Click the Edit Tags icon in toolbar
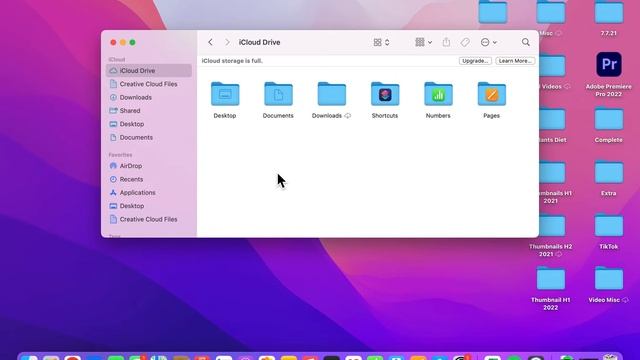 pos(465,42)
